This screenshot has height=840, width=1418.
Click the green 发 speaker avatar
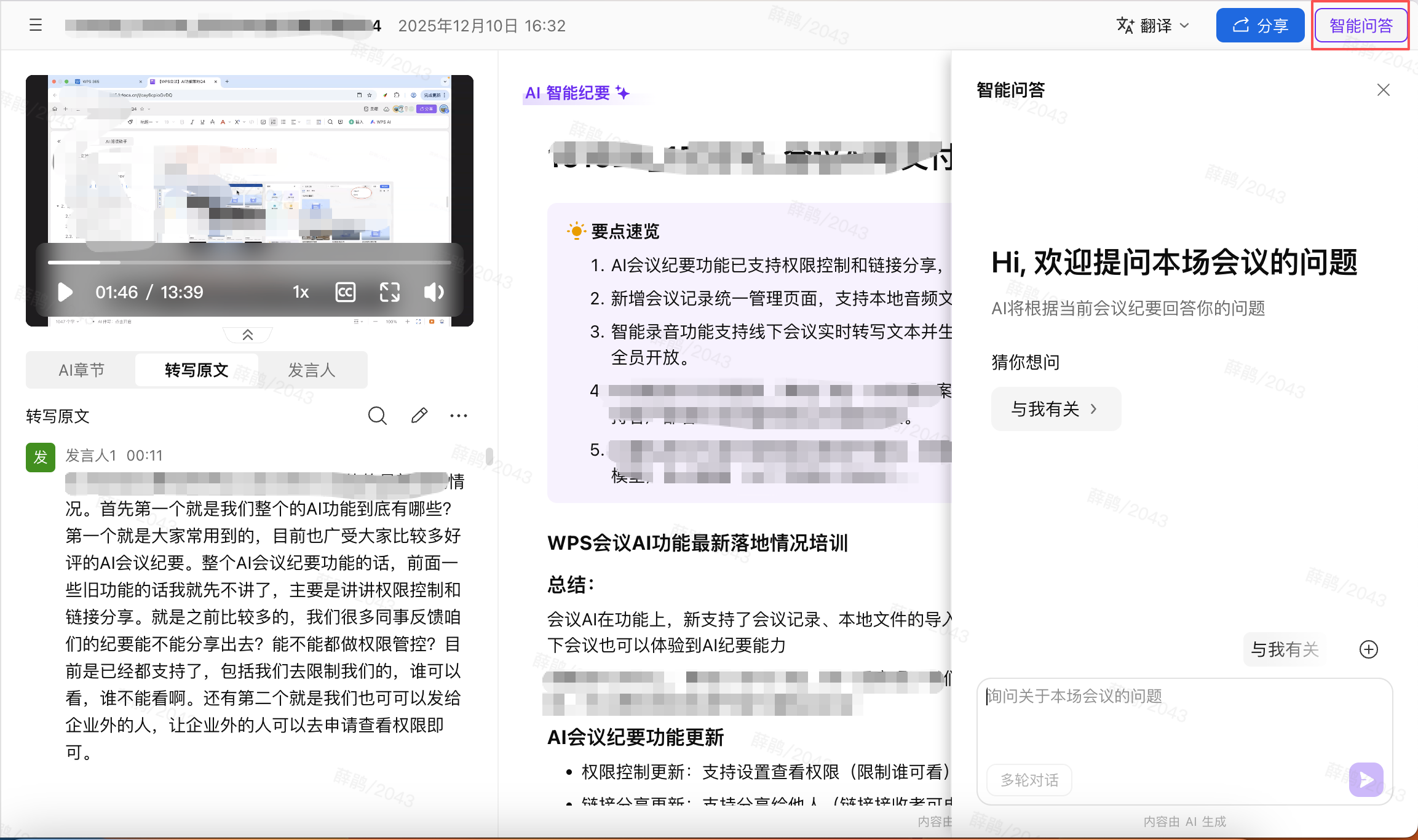point(41,458)
